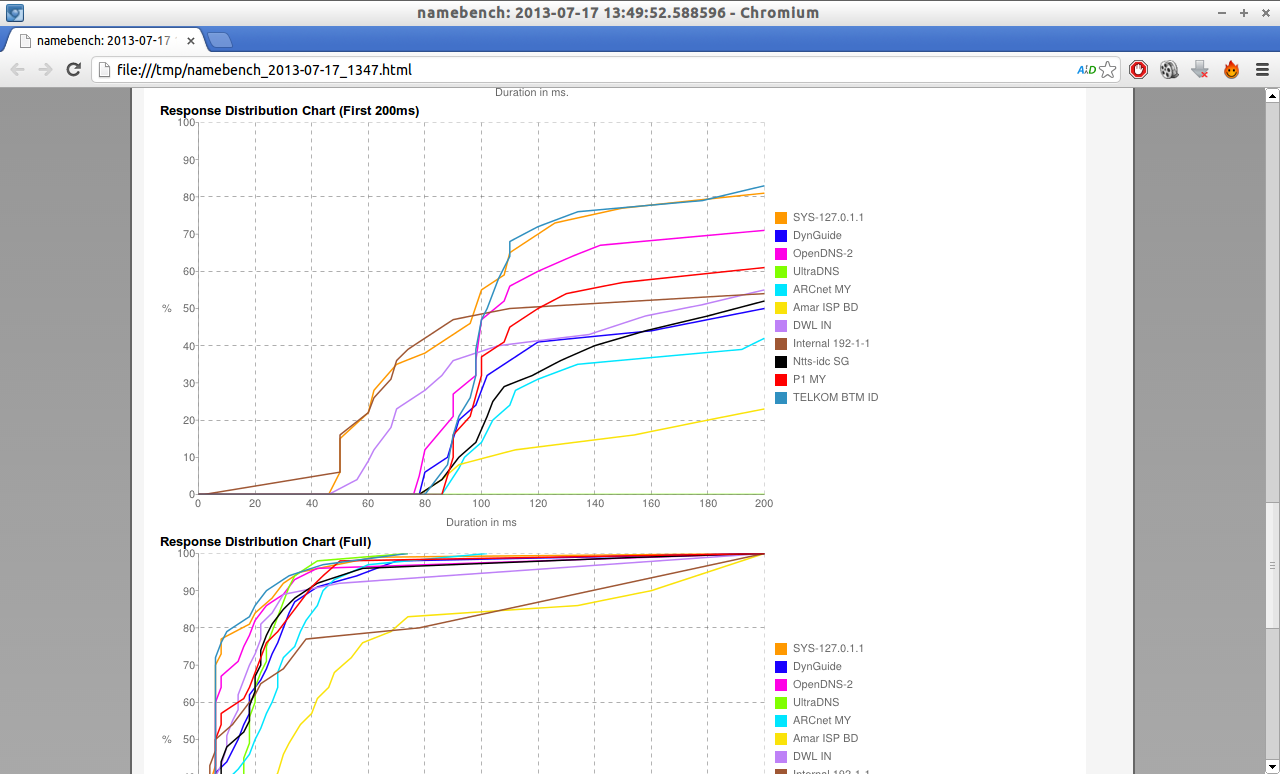Click 'UltraDNS' label in Full chart legend
The height and width of the screenshot is (774, 1280).
[816, 702]
